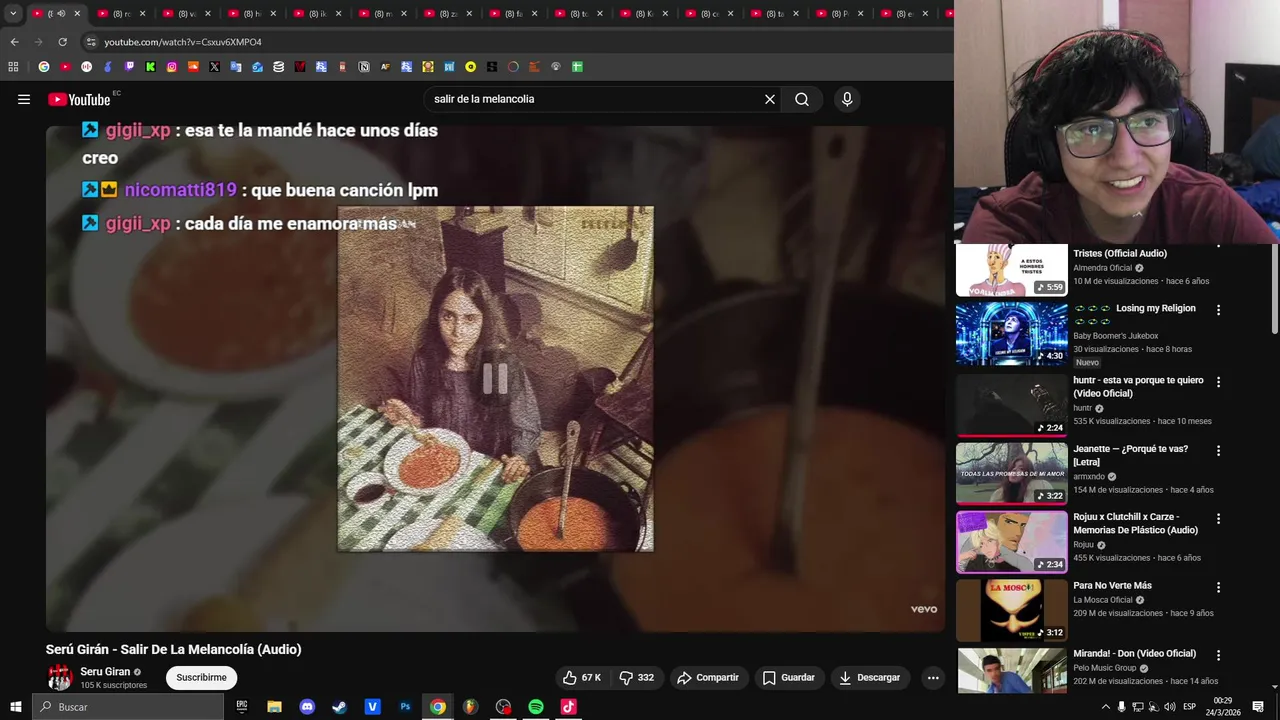Open more actions ellipsis below the video
1280x720 pixels.
(x=933, y=677)
